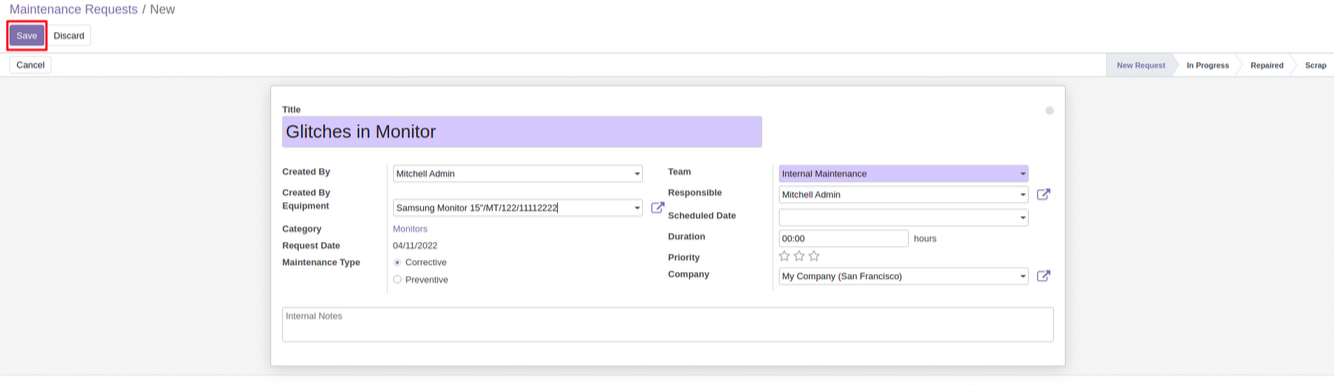Click the Responsible label

695,193
